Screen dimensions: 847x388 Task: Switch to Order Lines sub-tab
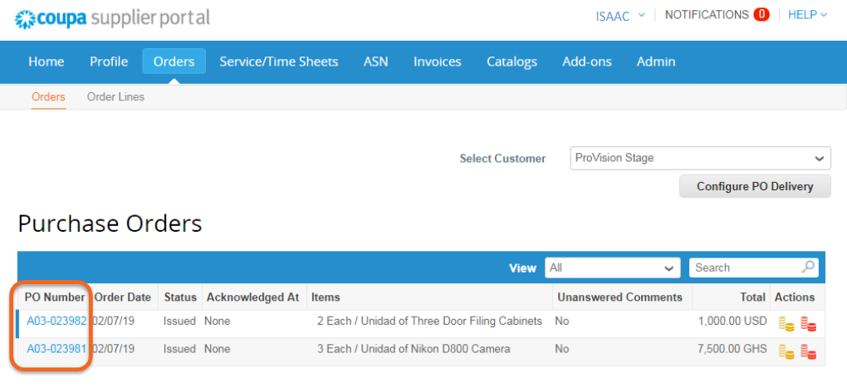coord(116,97)
